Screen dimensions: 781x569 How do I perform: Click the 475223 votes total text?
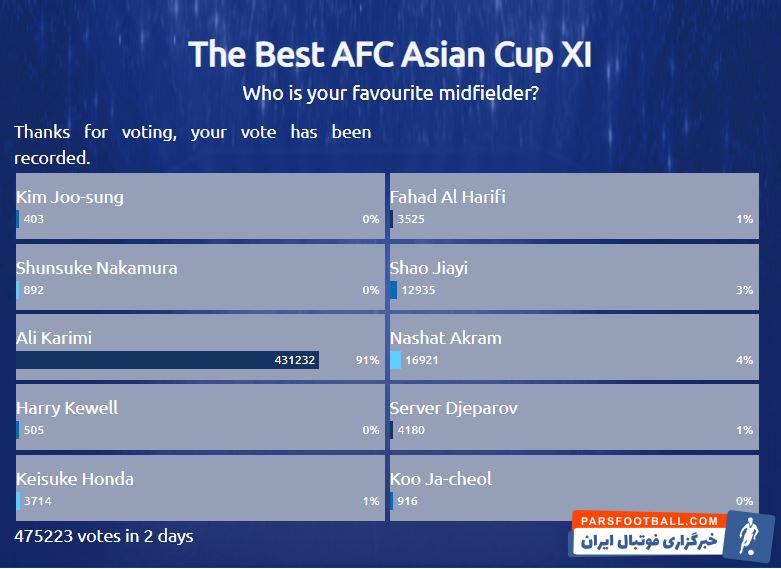click(x=104, y=536)
